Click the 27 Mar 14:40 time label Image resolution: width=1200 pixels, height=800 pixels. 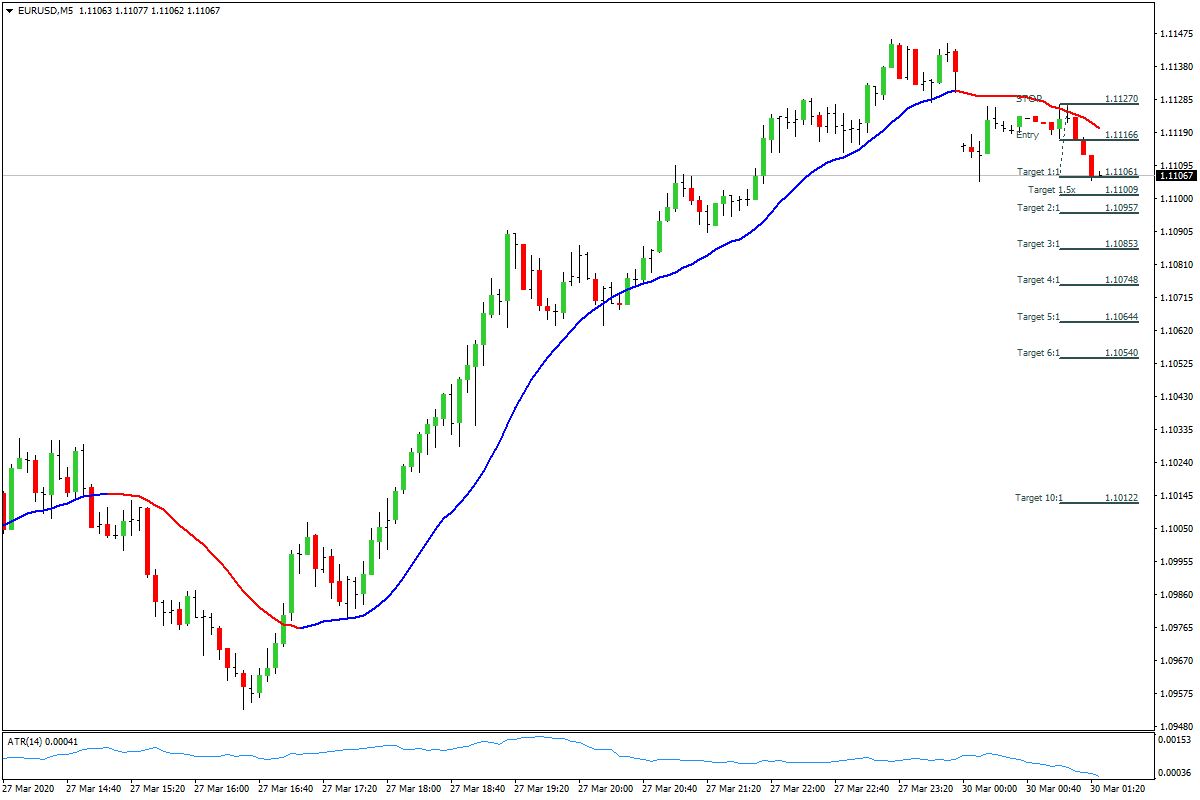point(94,789)
